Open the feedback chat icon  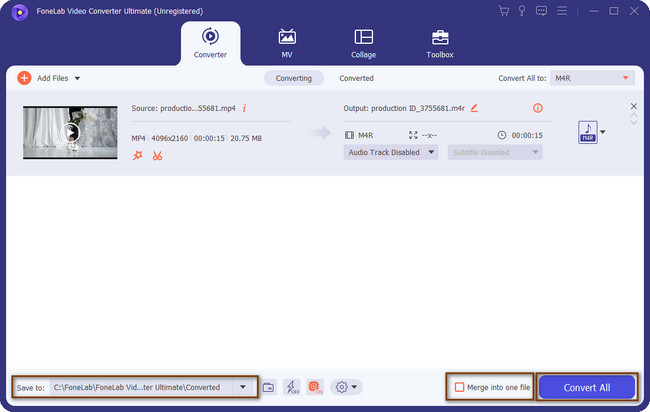tap(541, 11)
